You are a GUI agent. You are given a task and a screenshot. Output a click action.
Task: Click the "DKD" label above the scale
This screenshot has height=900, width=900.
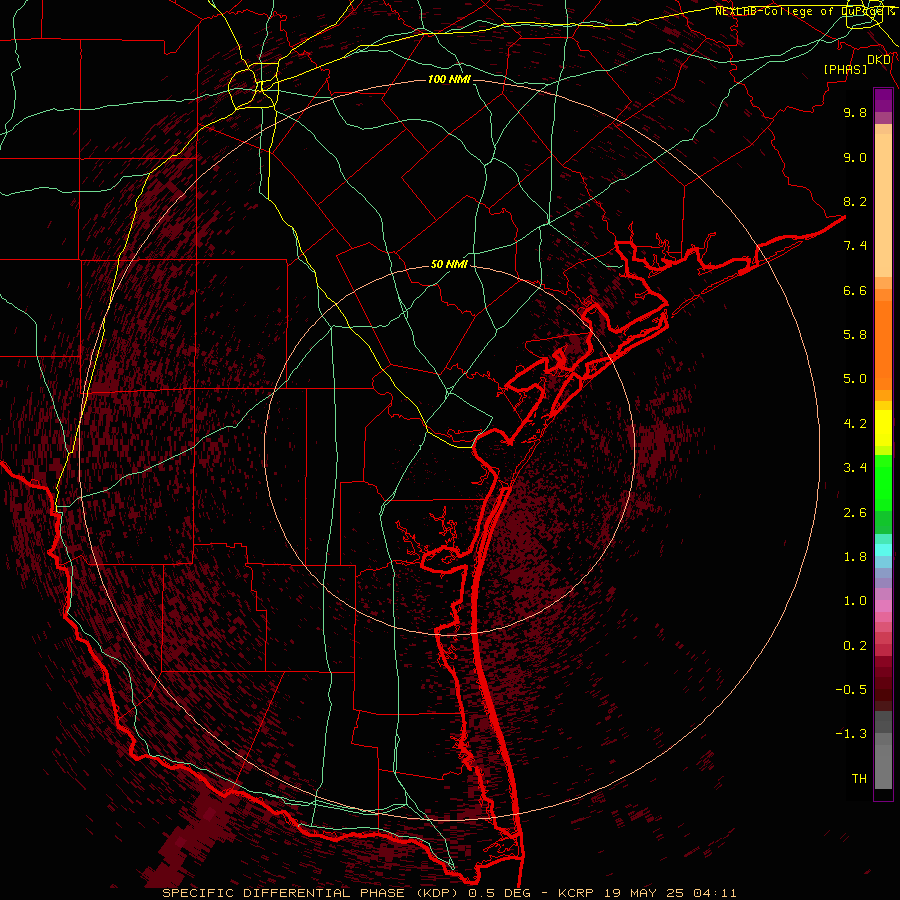point(878,60)
